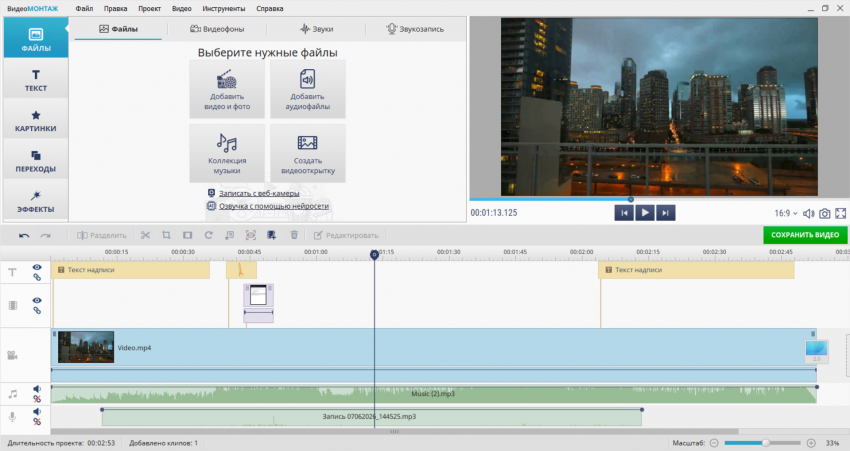Open Записать с веб-камеры link

[259, 193]
